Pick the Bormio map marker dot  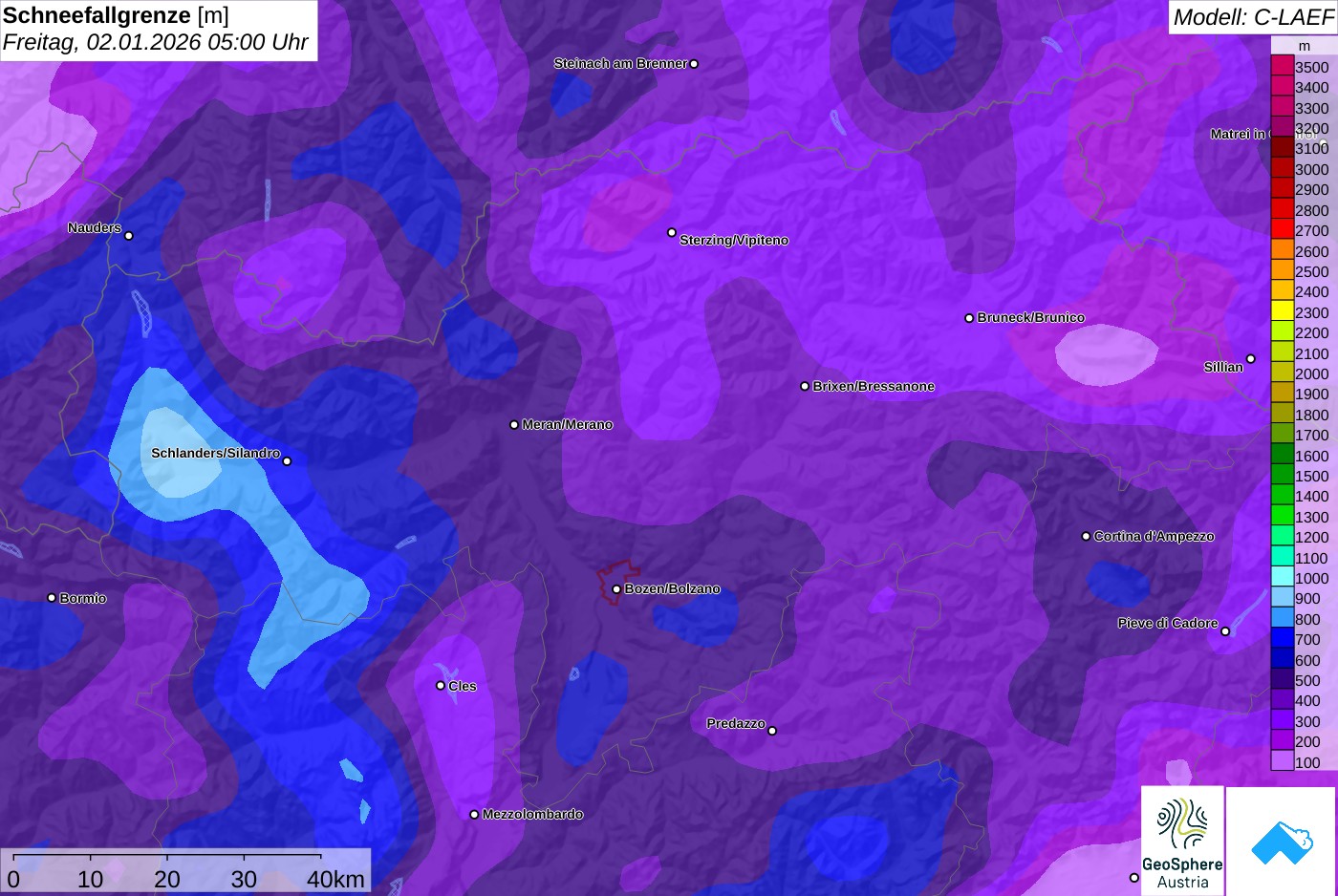coord(52,598)
